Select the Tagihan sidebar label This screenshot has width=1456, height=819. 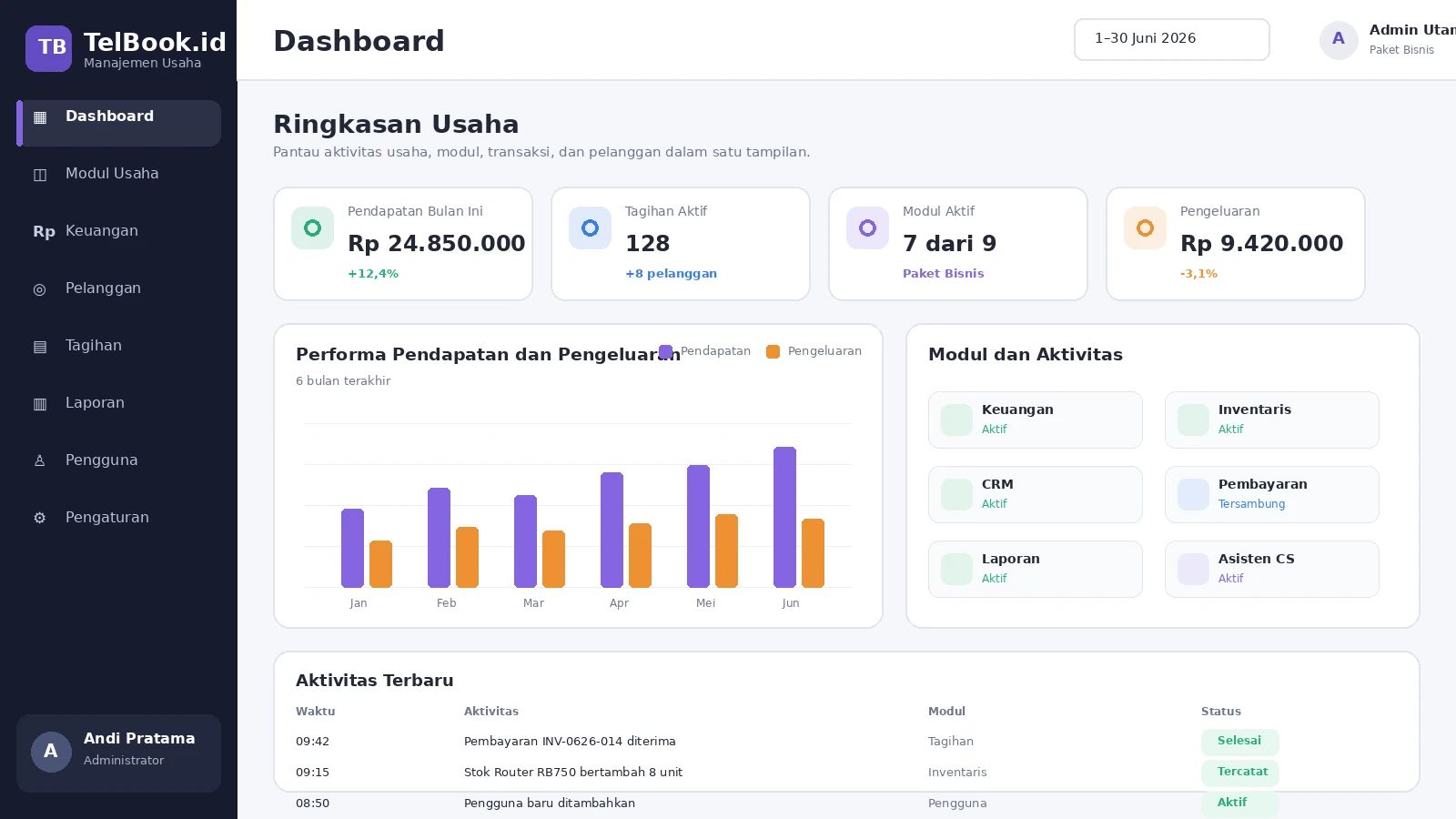pos(94,346)
